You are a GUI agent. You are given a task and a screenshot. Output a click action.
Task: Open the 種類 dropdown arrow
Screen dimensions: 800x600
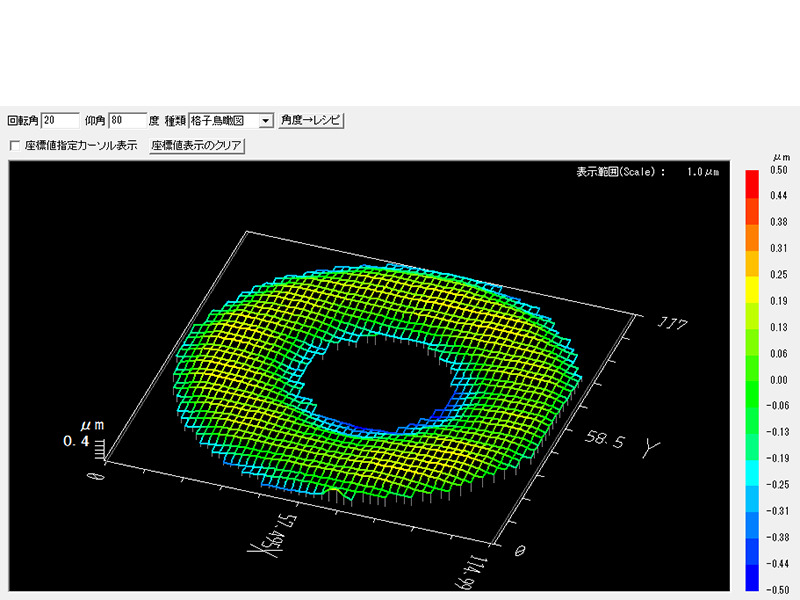(x=265, y=120)
